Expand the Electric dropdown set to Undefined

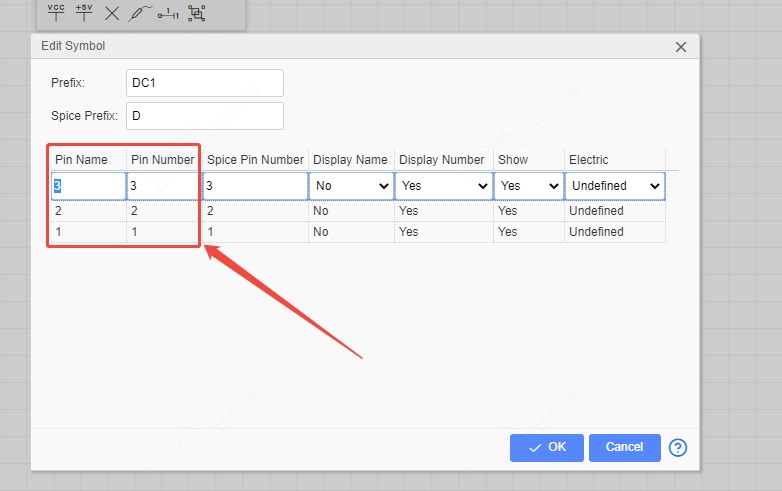(x=614, y=186)
